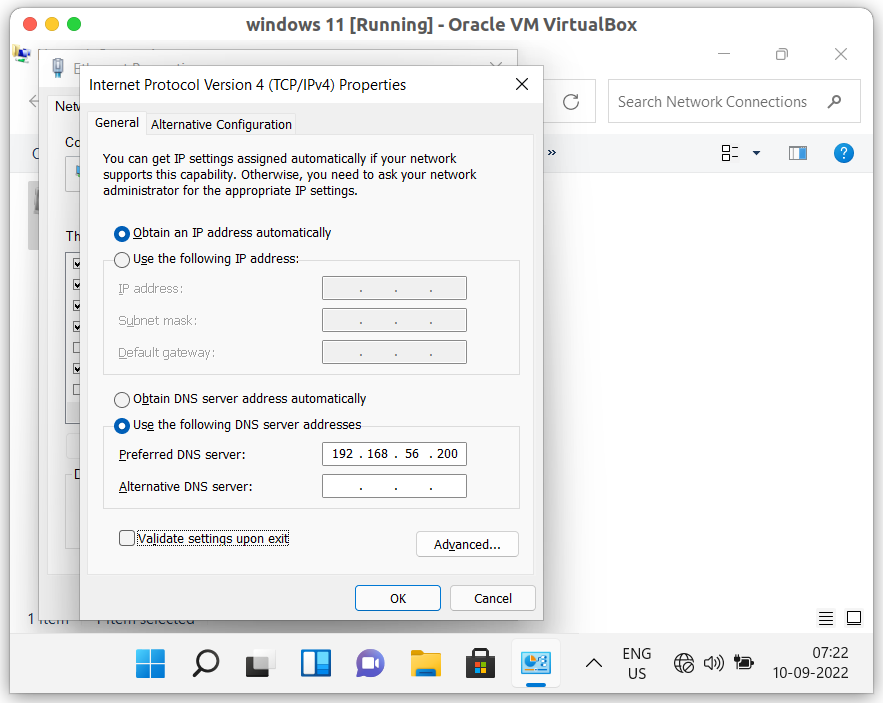Image resolution: width=883 pixels, height=703 pixels.
Task: Click the volume speaker icon in tray
Action: (x=713, y=662)
